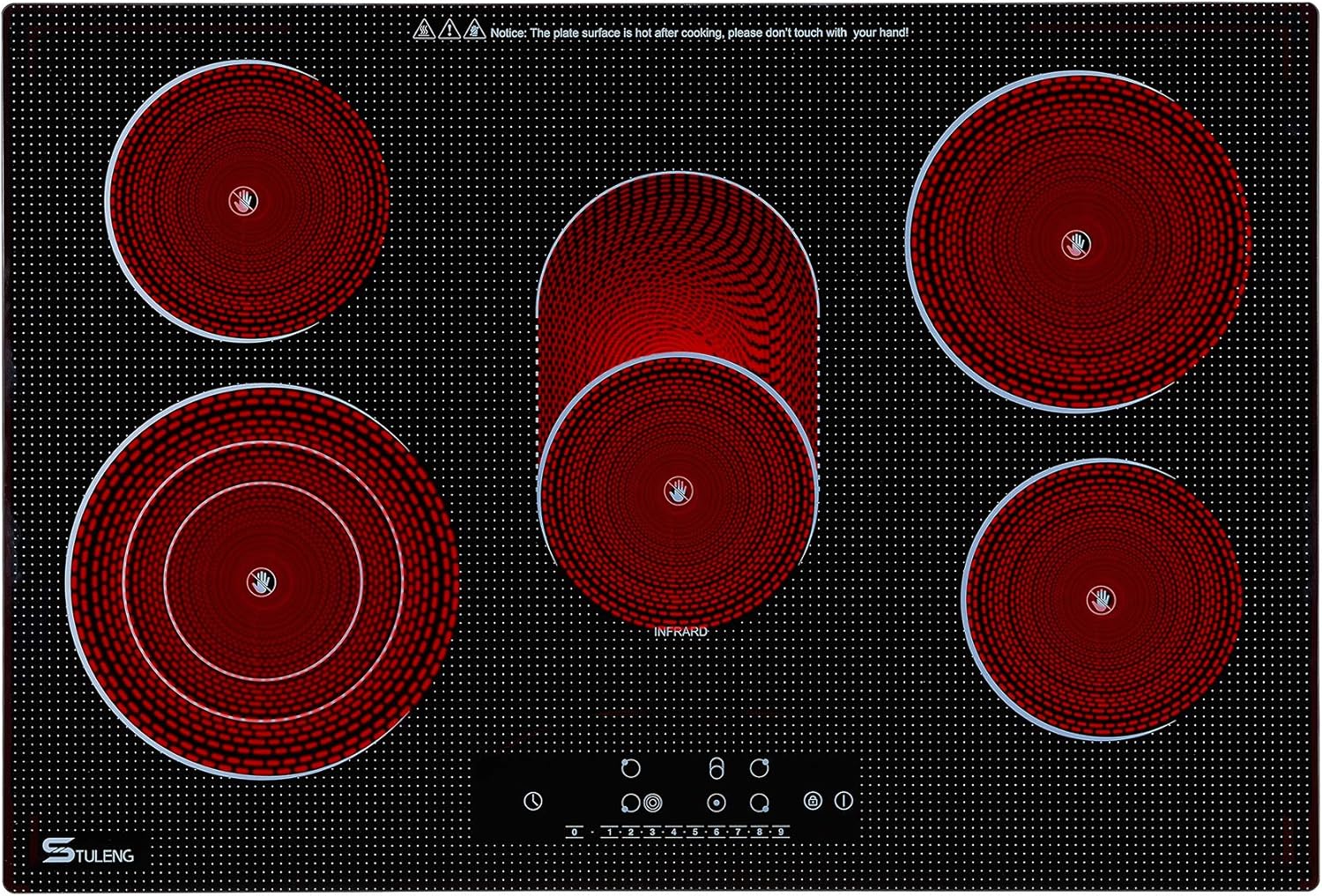
Task: Toggle the power on/off key
Action: pos(844,801)
